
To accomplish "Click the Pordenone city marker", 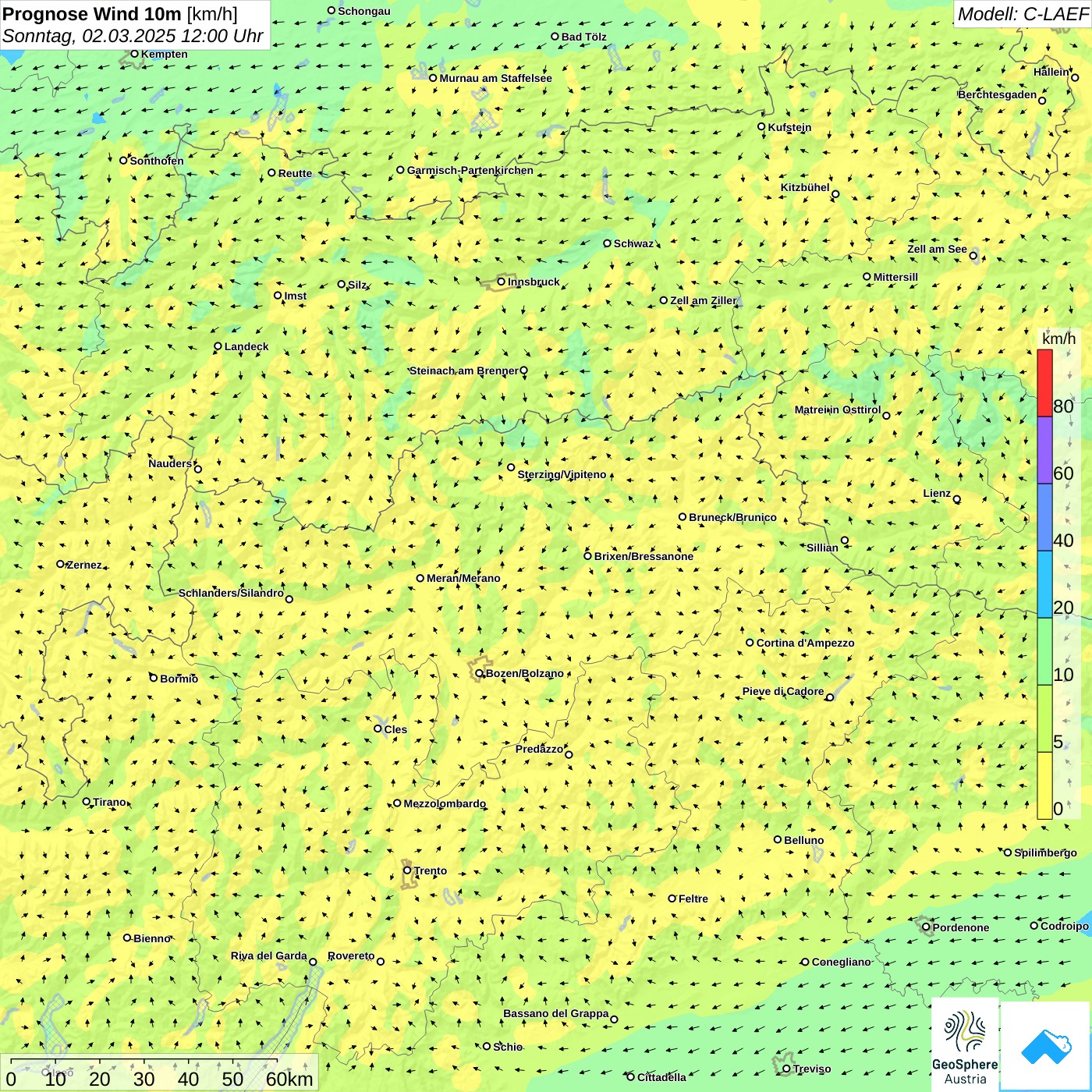I will 927,927.
